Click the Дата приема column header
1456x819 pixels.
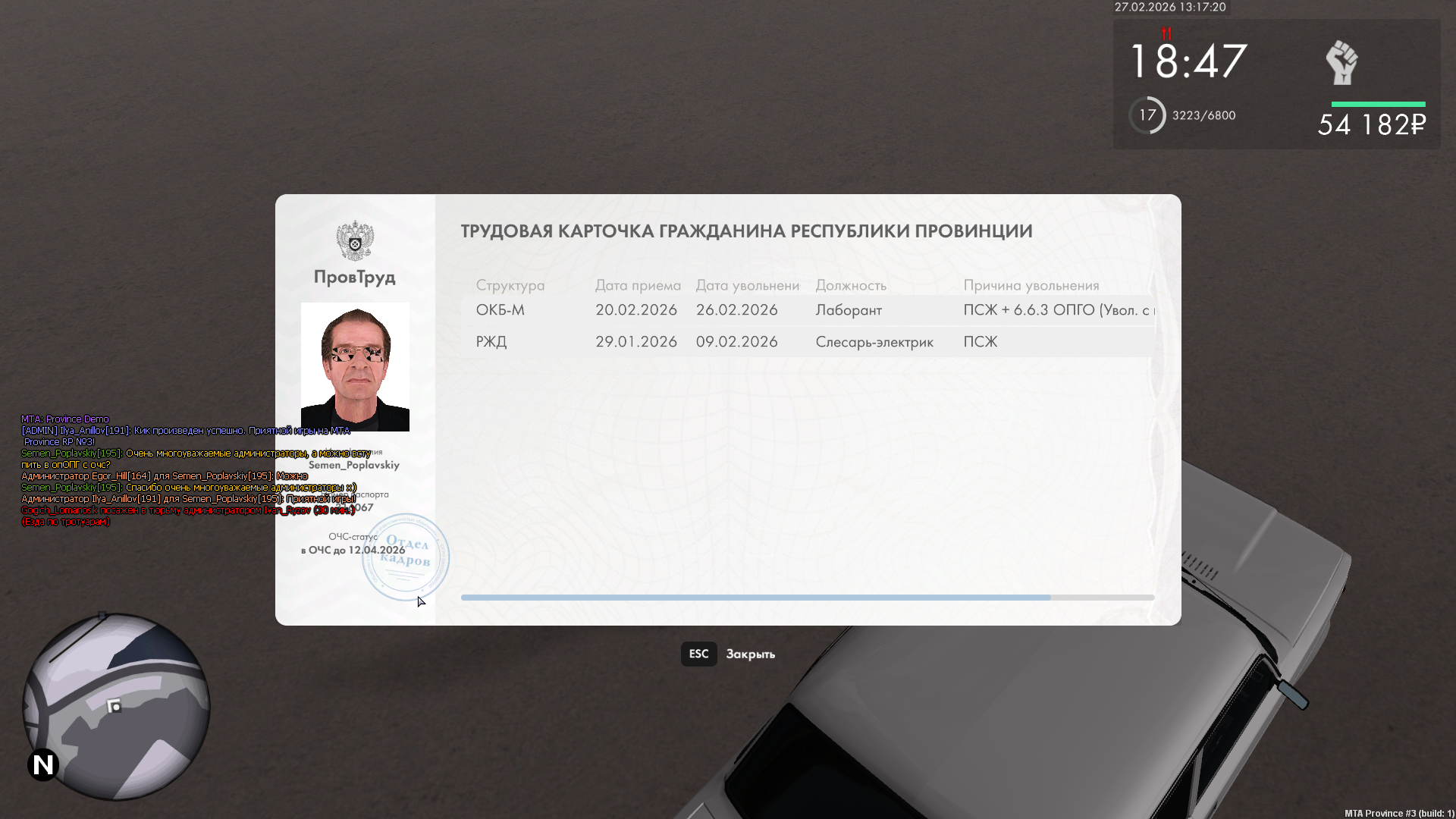(x=637, y=285)
